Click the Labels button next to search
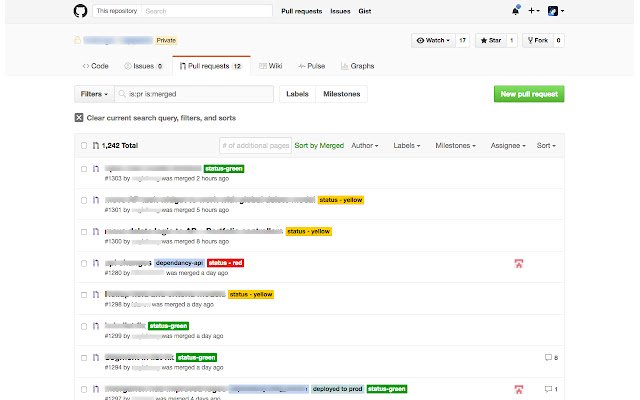The height and width of the screenshot is (400, 640). coord(297,94)
